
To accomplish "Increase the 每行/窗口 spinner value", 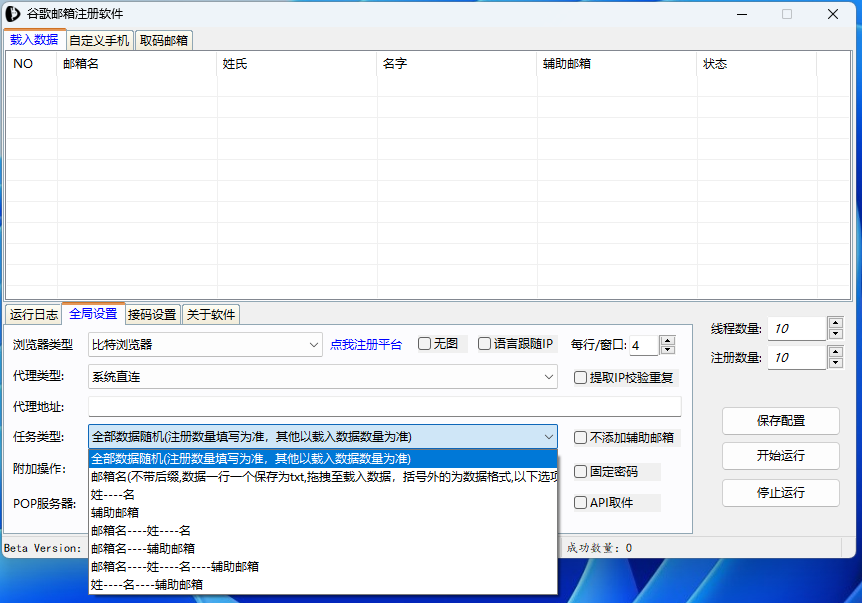I will point(668,340).
